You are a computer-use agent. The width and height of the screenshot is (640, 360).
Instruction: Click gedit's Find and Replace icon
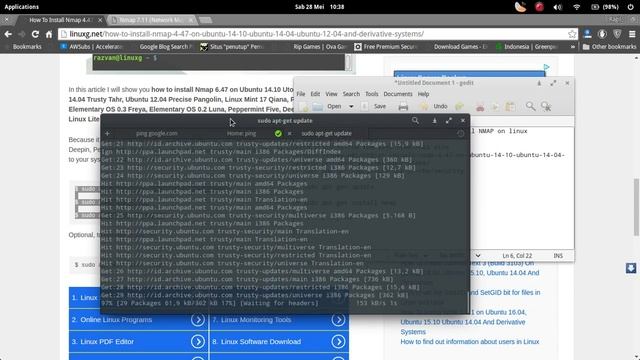point(546,107)
